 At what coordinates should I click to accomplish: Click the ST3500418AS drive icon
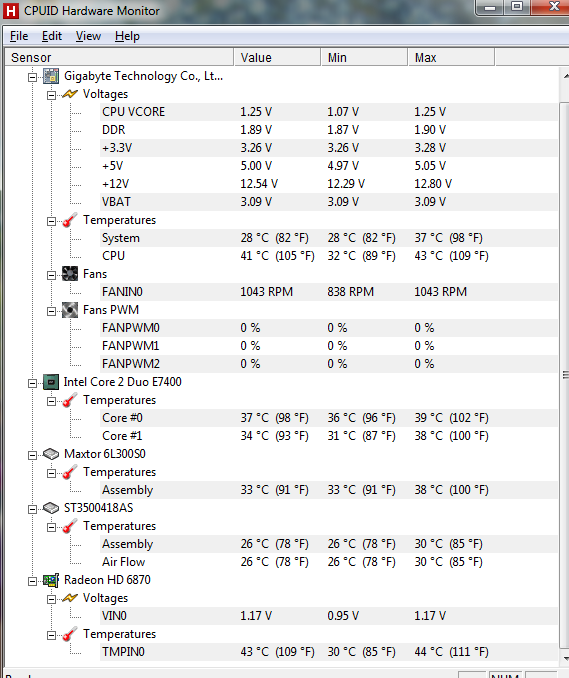pos(51,508)
